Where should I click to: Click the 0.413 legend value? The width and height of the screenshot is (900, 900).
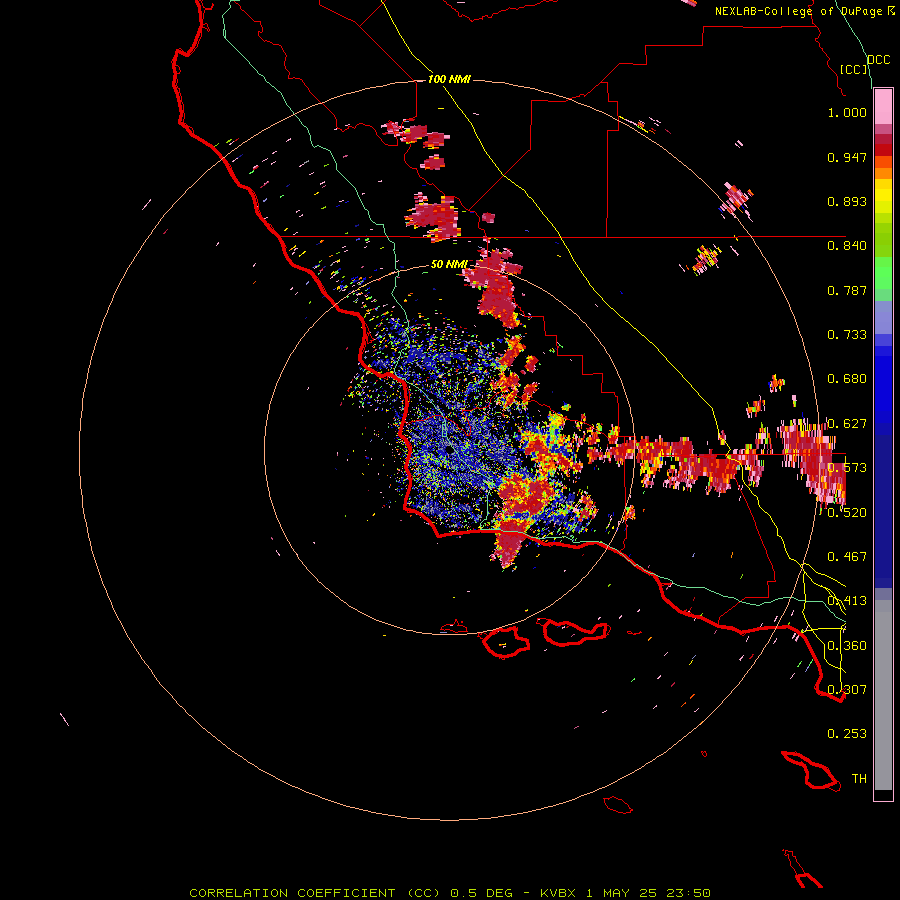tap(847, 601)
